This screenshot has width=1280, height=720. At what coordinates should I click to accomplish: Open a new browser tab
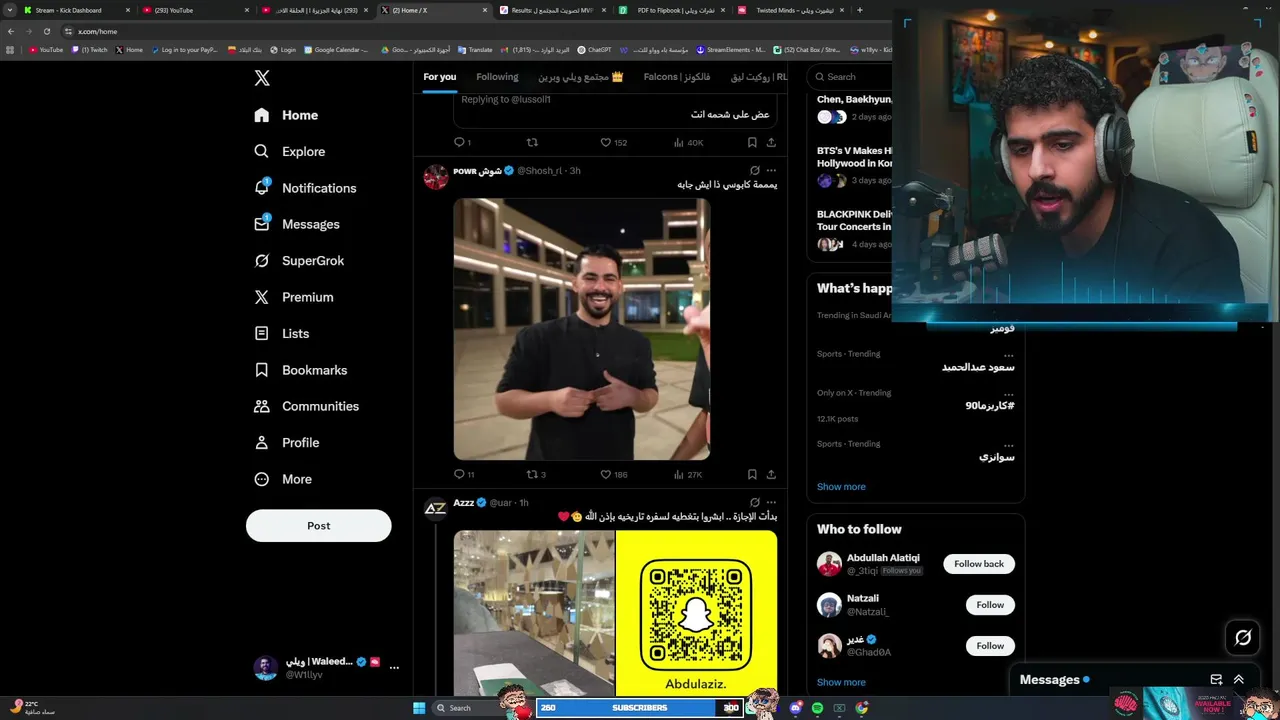(x=860, y=10)
